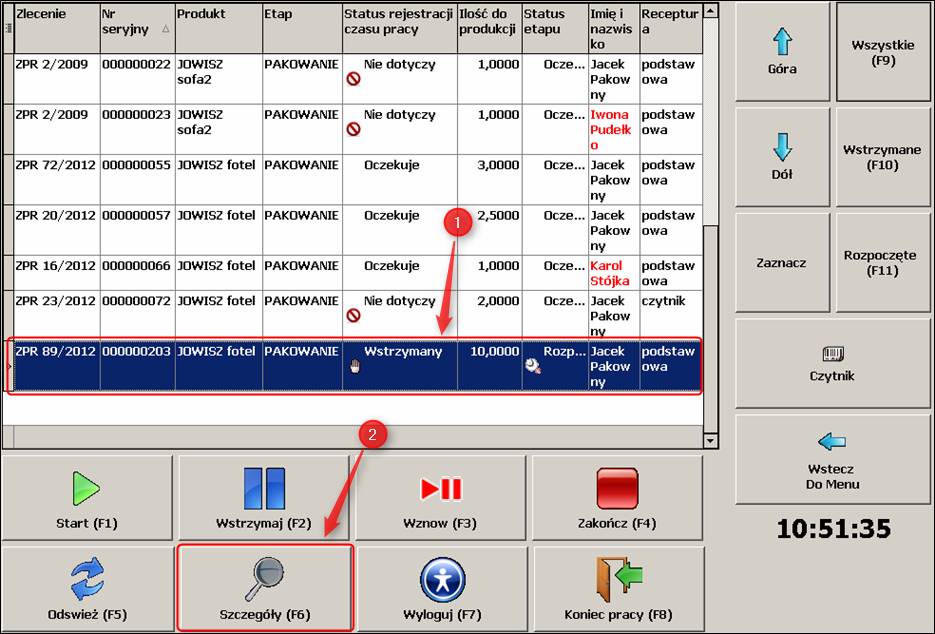
Task: Click the Odśwież (F5) refresh arrows icon
Action: coord(85,578)
